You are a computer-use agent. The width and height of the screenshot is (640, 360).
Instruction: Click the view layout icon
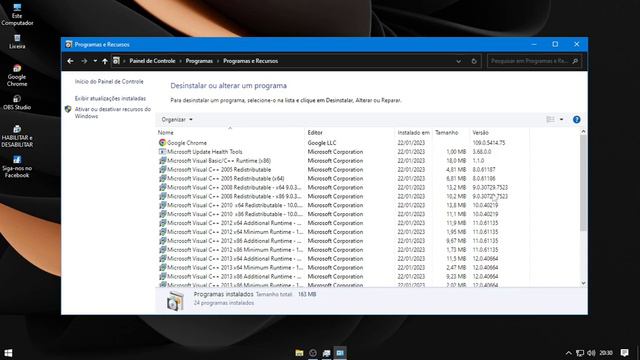[550, 119]
